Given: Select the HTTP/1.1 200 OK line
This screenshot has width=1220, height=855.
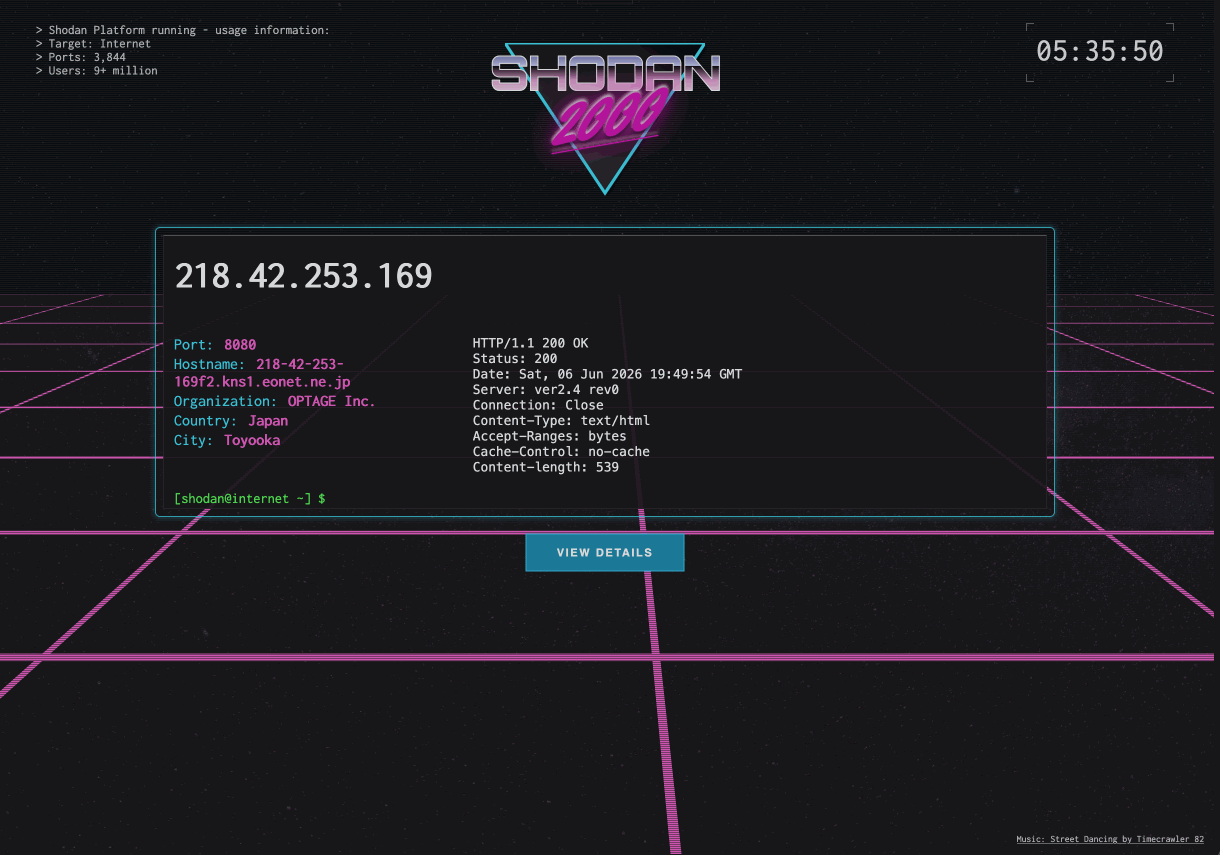Looking at the screenshot, I should pos(530,343).
